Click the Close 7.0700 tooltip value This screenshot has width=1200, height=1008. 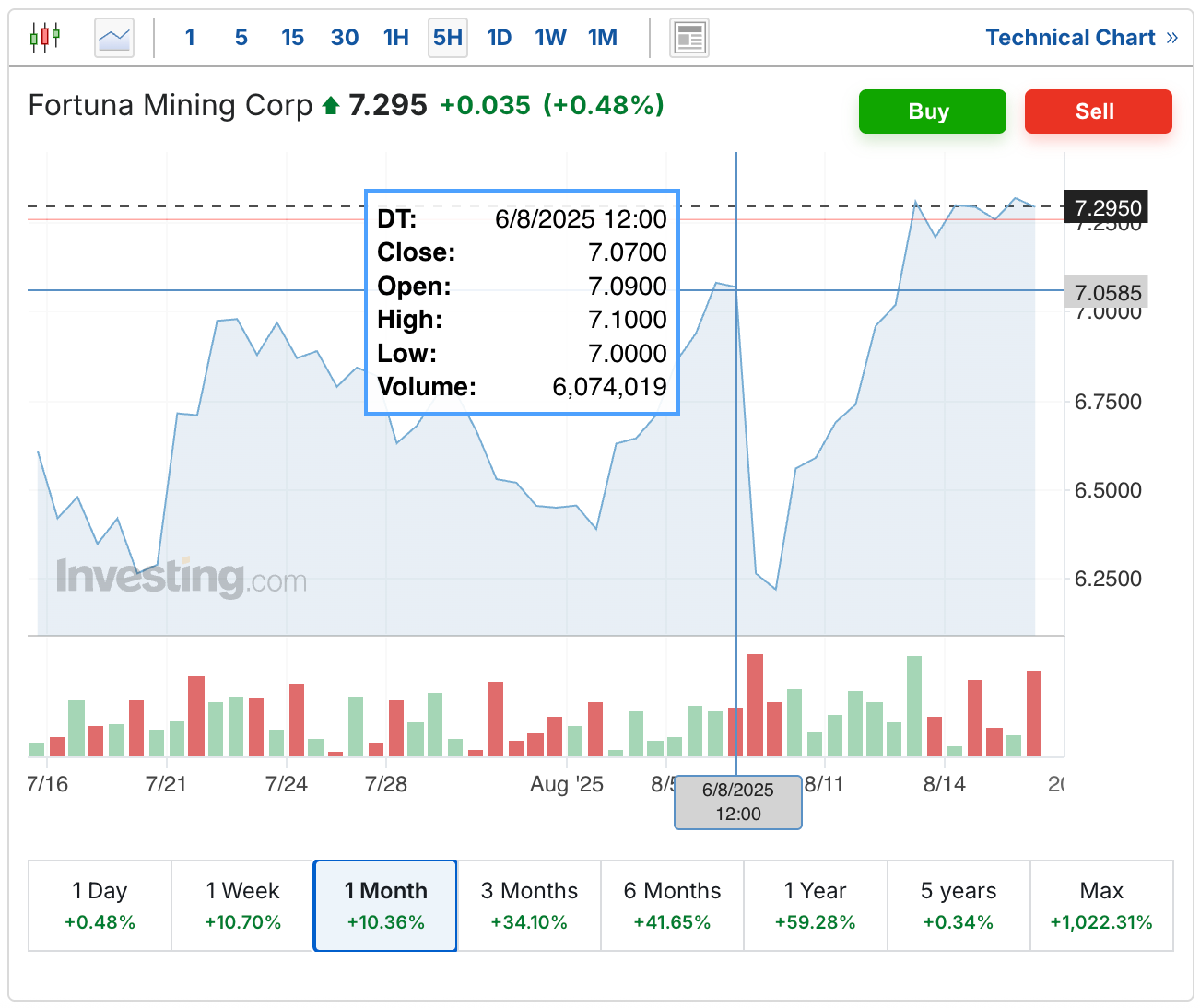click(x=628, y=252)
